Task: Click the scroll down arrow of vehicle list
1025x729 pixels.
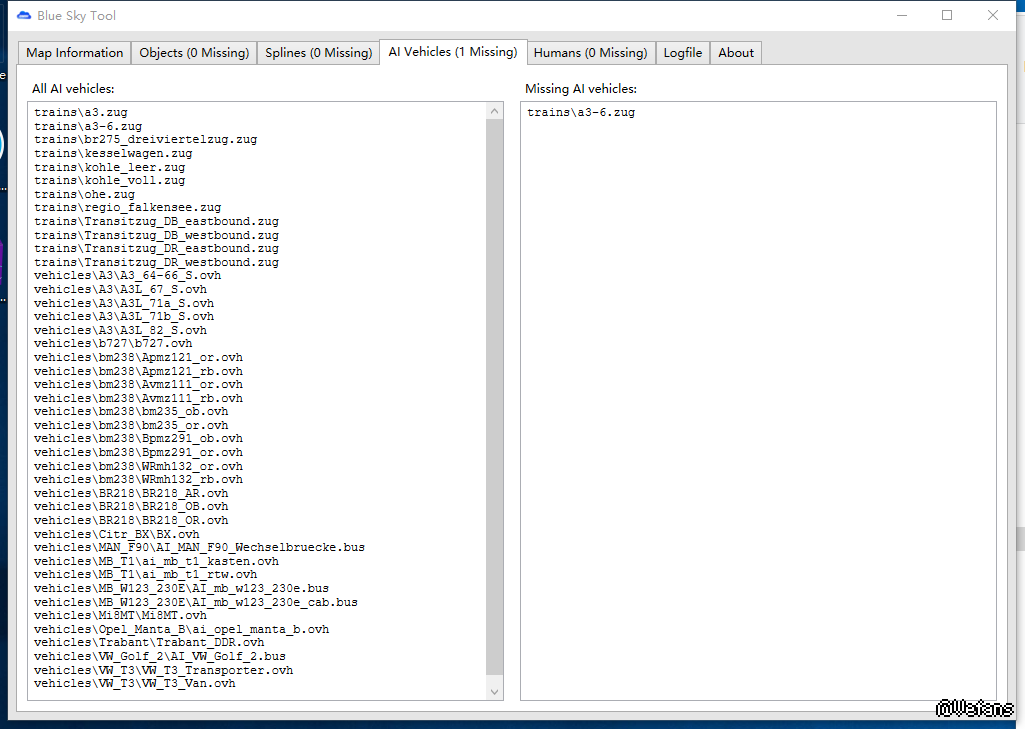Action: [495, 691]
